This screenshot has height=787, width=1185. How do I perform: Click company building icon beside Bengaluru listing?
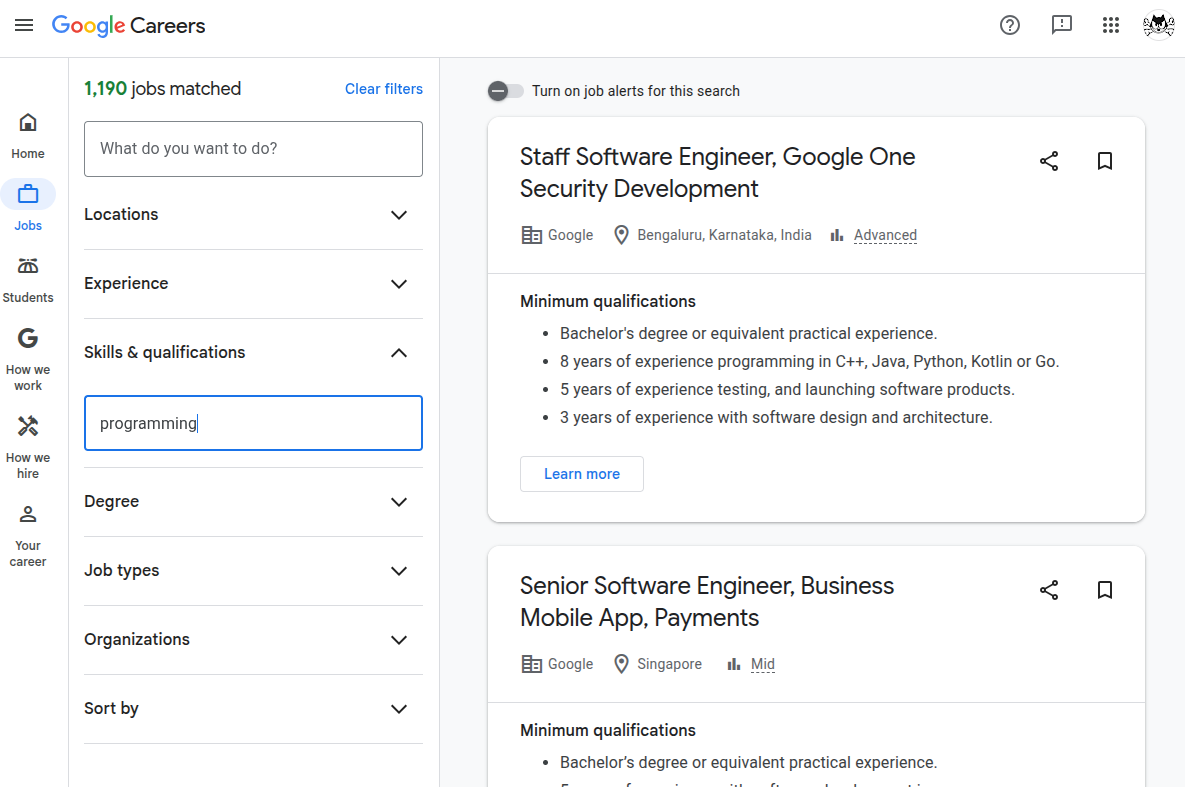pos(532,235)
